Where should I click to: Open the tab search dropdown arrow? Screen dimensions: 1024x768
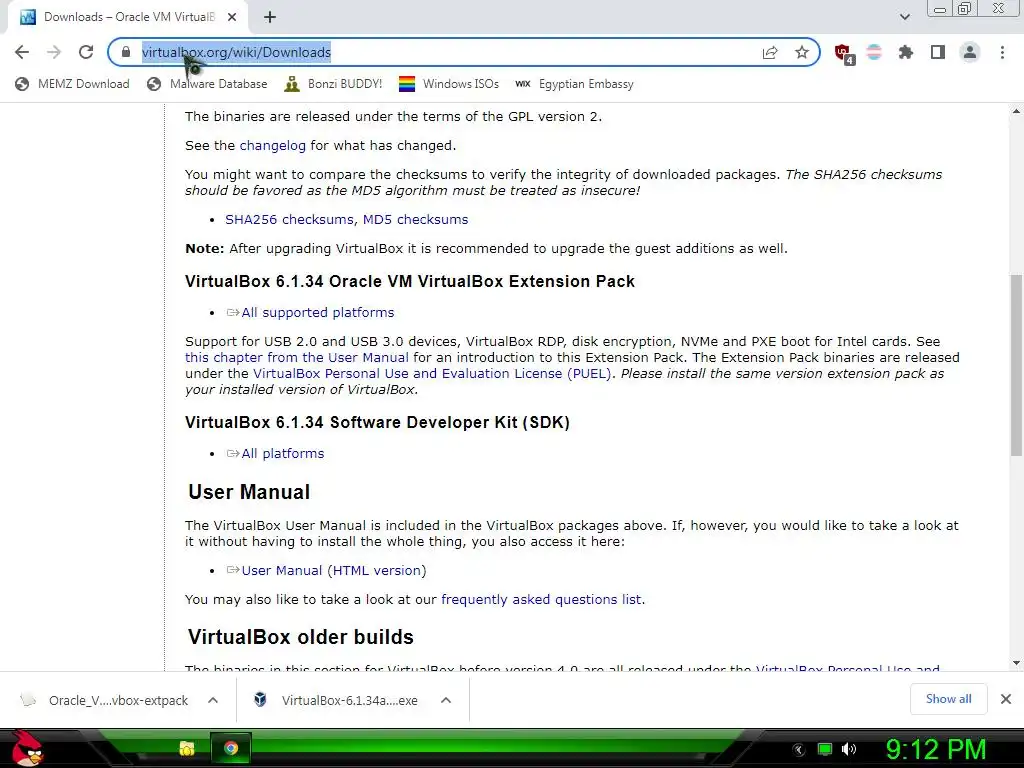pyautogui.click(x=904, y=17)
